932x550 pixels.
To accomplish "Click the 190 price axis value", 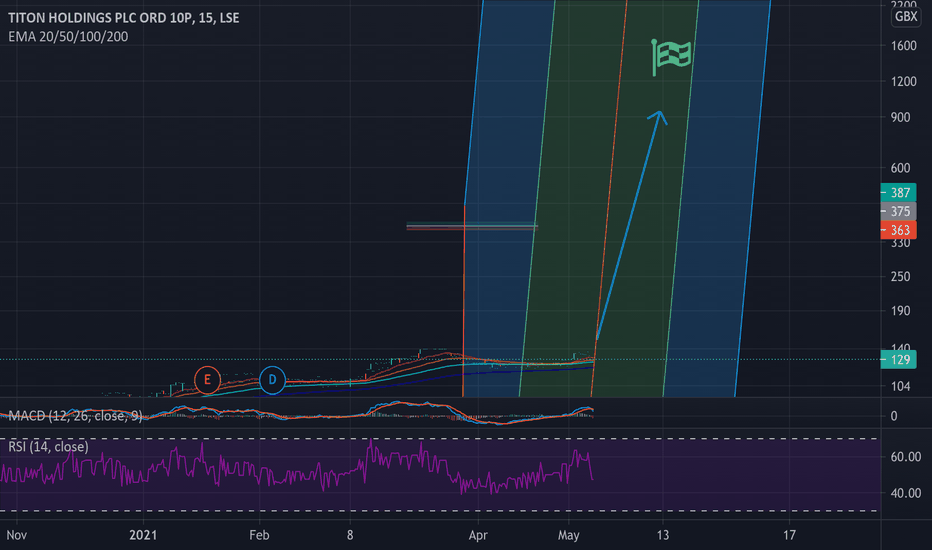I will pos(900,310).
